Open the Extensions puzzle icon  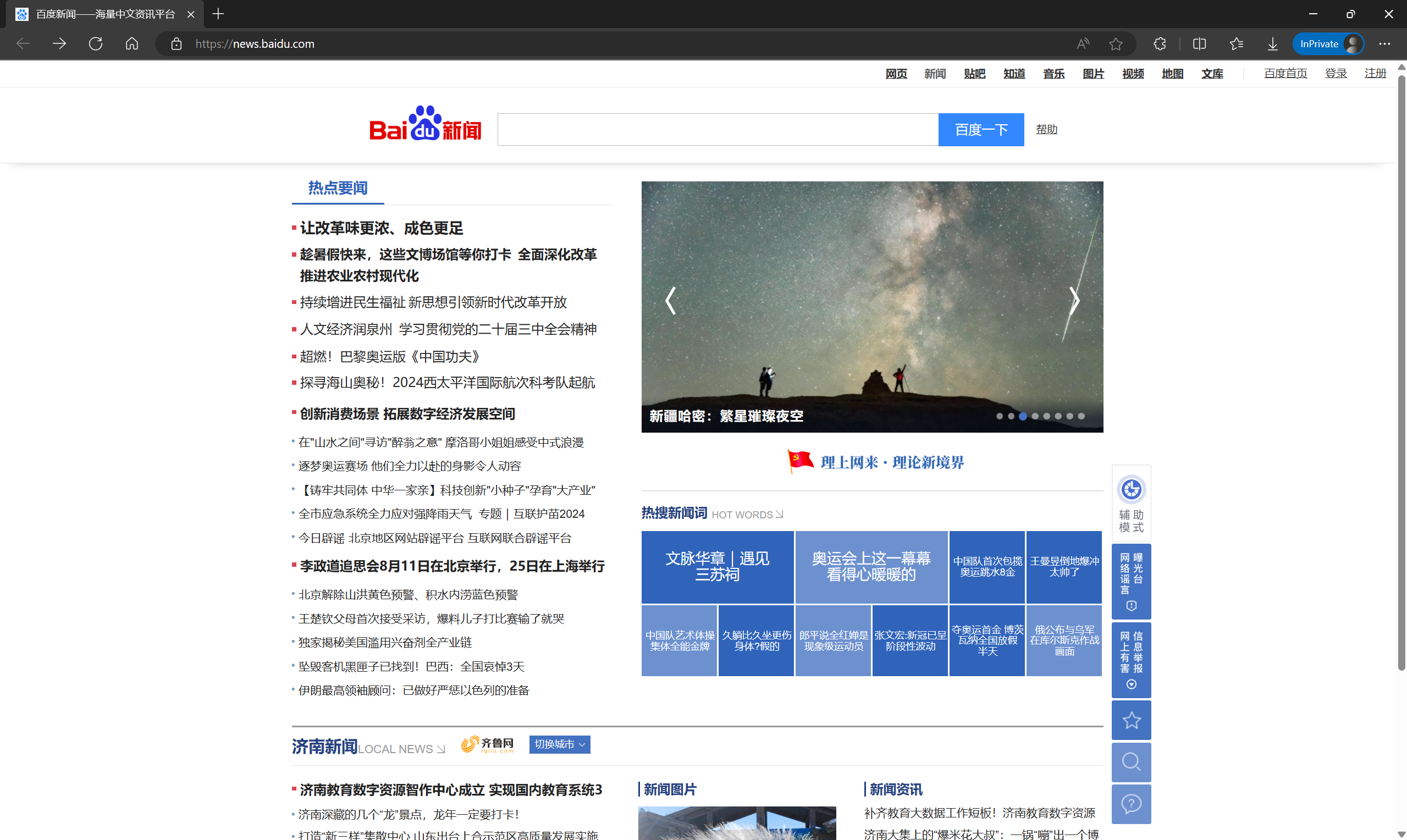tap(1159, 43)
